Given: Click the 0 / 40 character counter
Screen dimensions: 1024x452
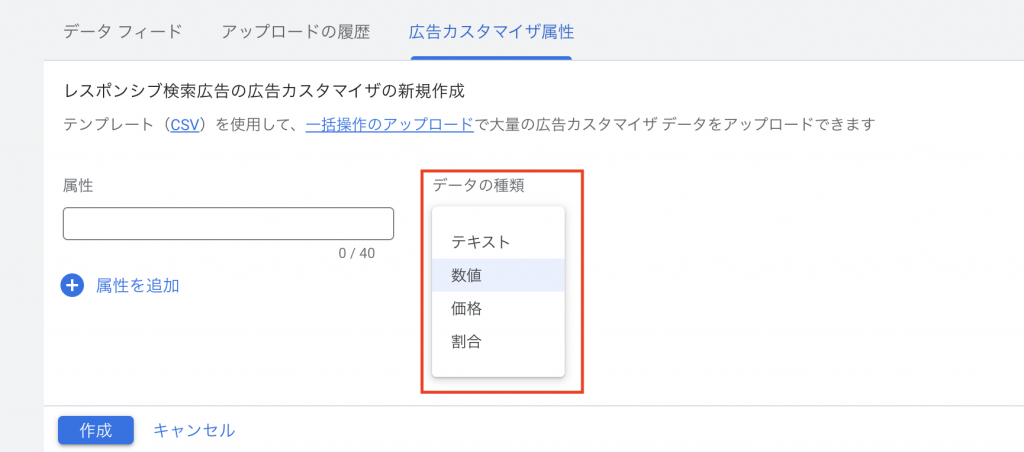Looking at the screenshot, I should (x=356, y=253).
